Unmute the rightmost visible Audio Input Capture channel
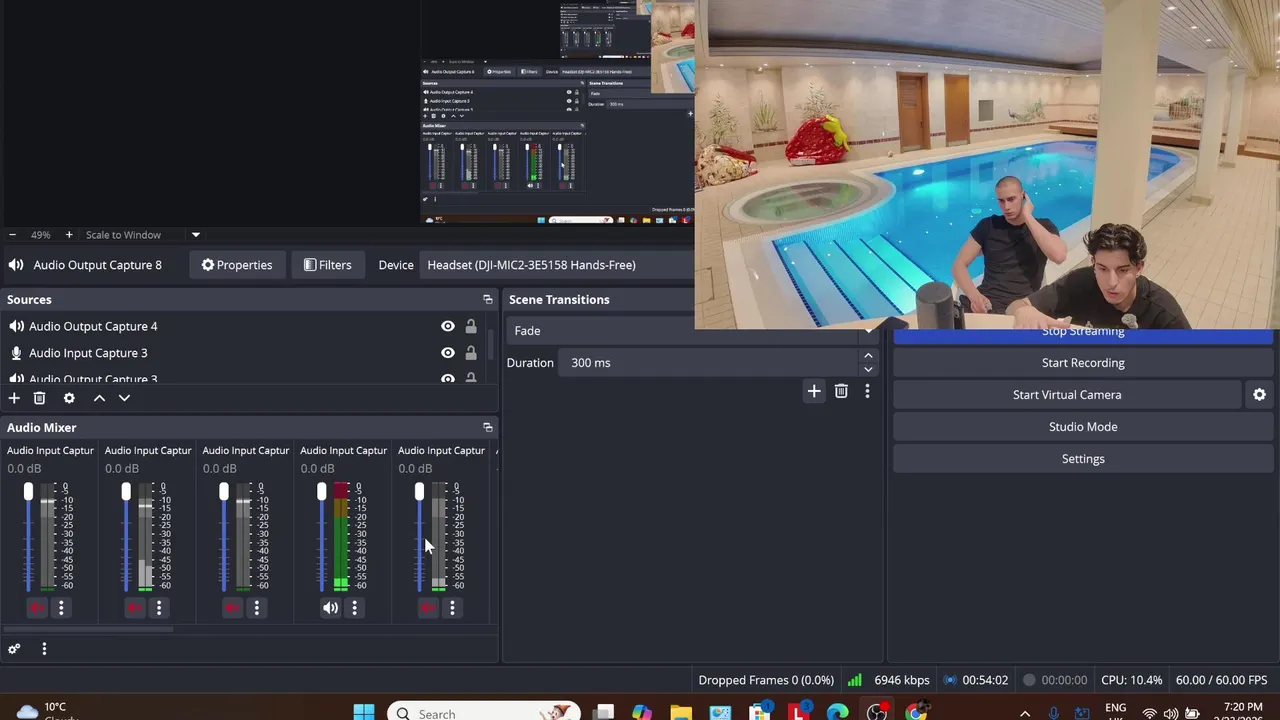Image resolution: width=1280 pixels, height=720 pixels. (428, 608)
